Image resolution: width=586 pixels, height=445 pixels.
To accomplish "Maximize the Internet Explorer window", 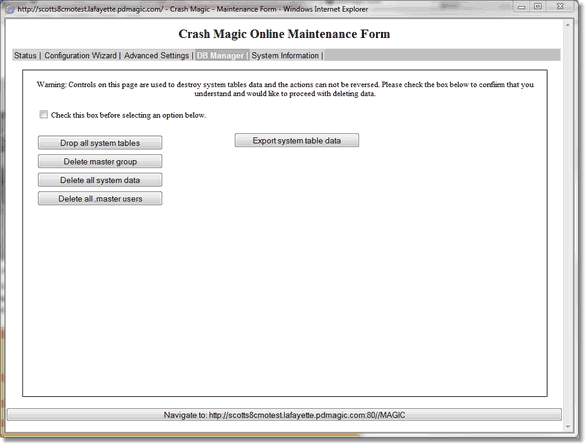I will (538, 7).
